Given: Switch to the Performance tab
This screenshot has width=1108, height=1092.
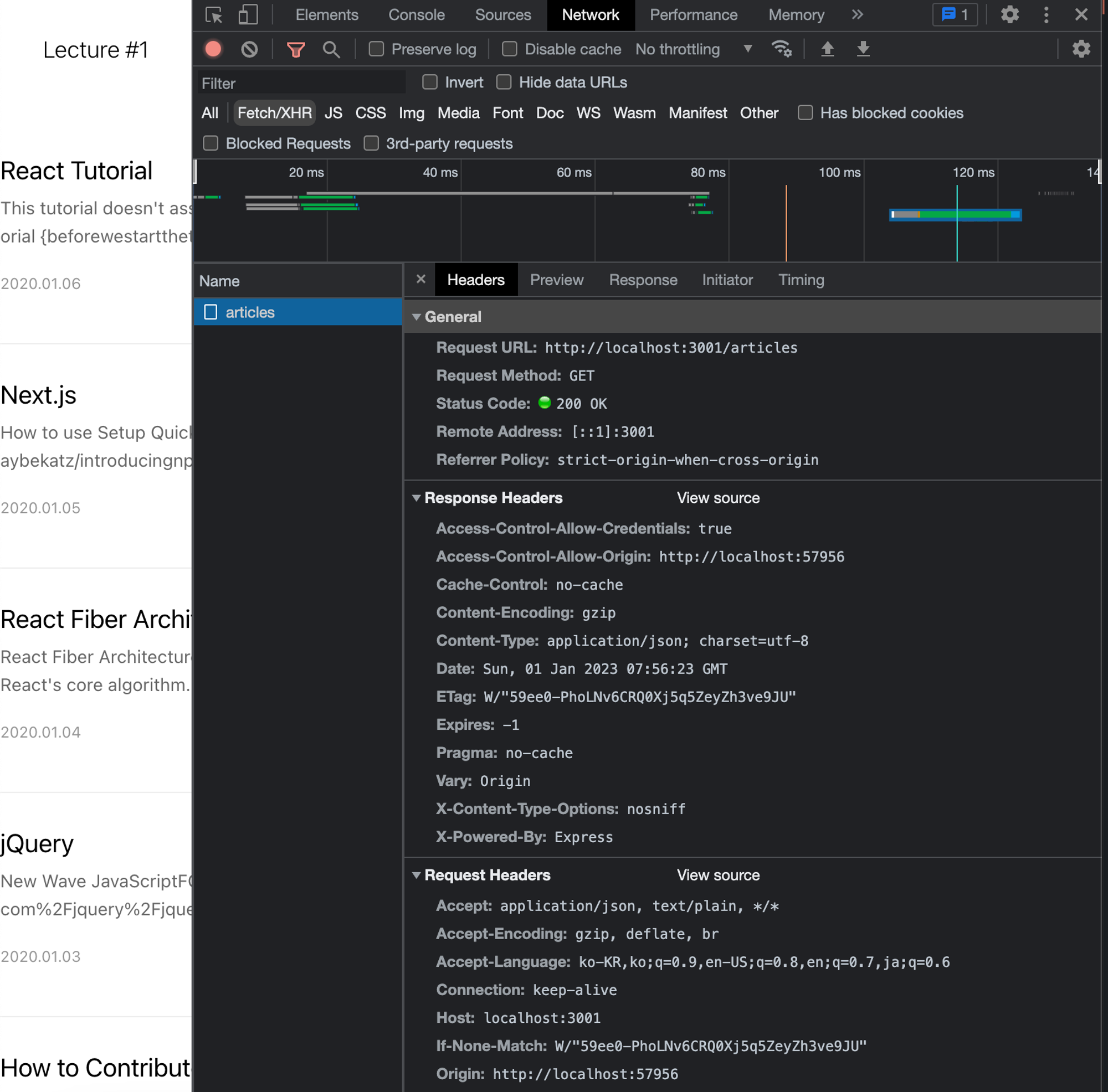Looking at the screenshot, I should [x=694, y=15].
